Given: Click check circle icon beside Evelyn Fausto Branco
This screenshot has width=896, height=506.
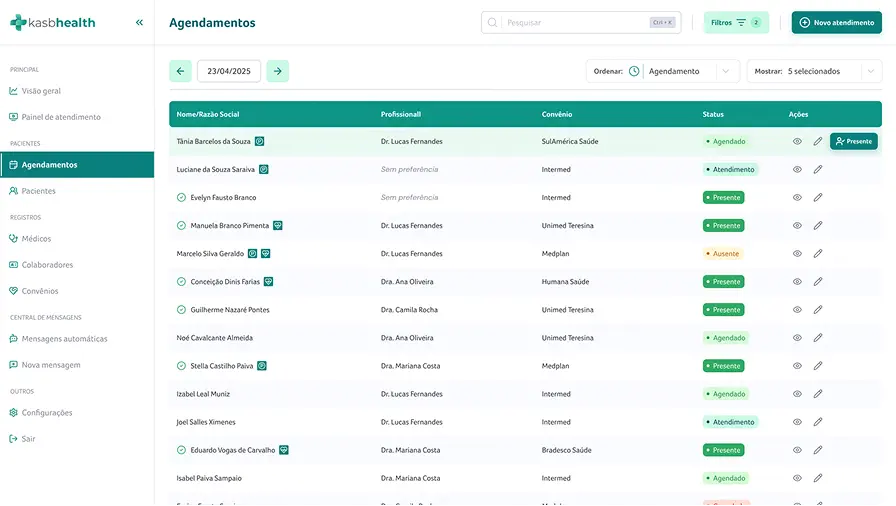Looking at the screenshot, I should 181,198.
